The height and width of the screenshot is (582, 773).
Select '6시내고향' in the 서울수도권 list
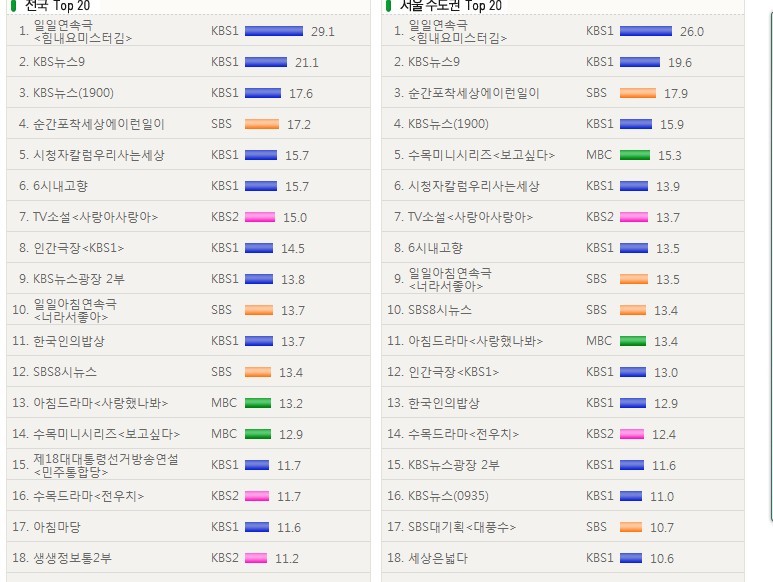click(435, 248)
